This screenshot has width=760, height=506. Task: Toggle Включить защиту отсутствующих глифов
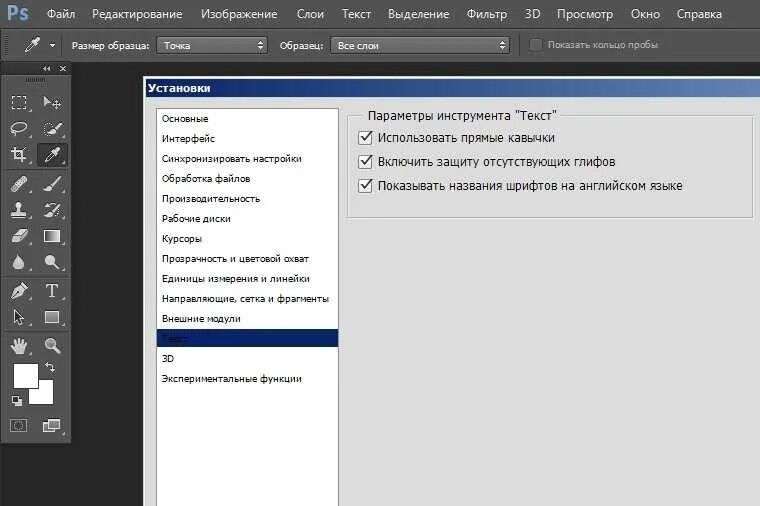(365, 161)
